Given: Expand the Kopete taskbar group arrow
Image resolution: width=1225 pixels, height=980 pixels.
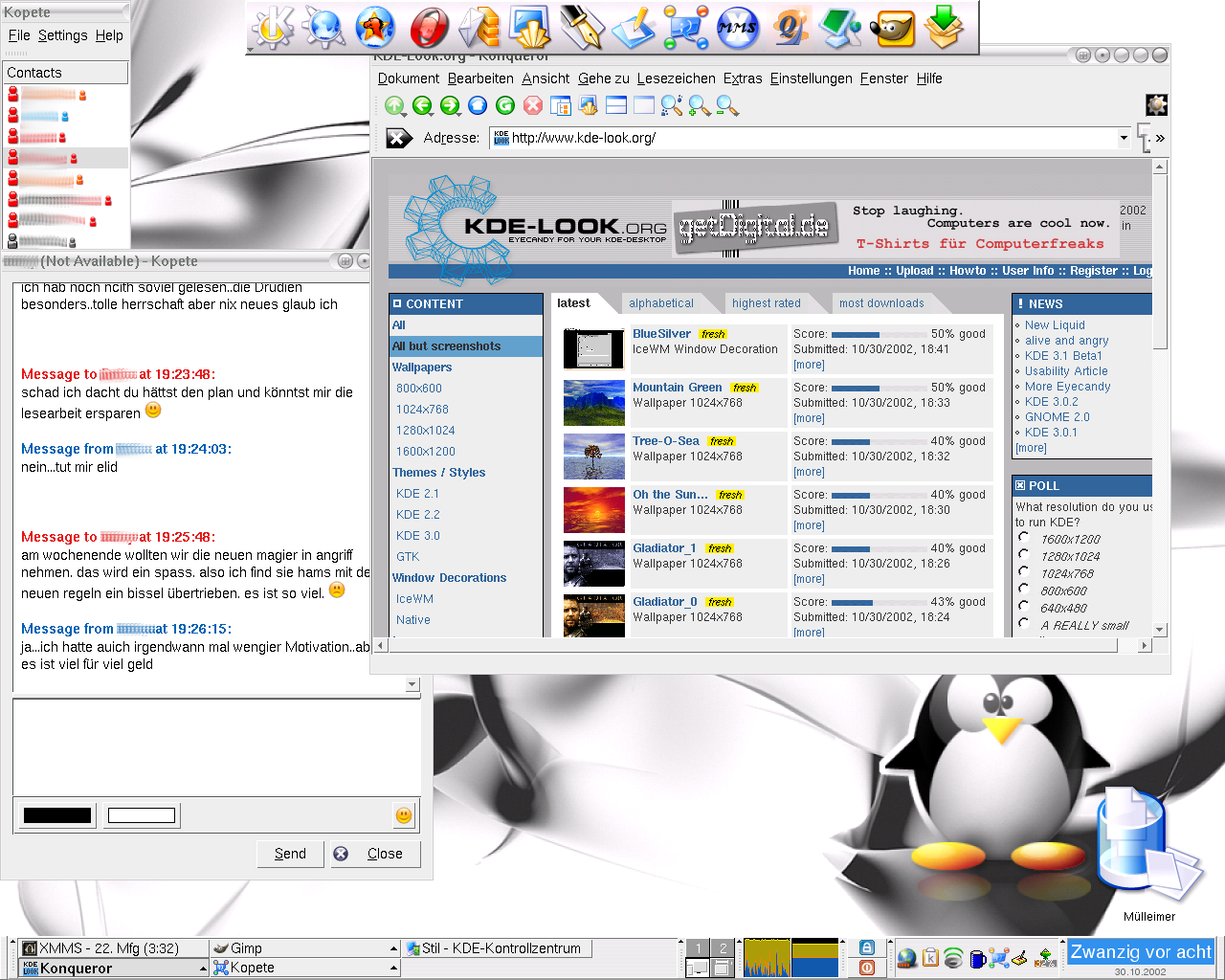Looking at the screenshot, I should coord(393,969).
